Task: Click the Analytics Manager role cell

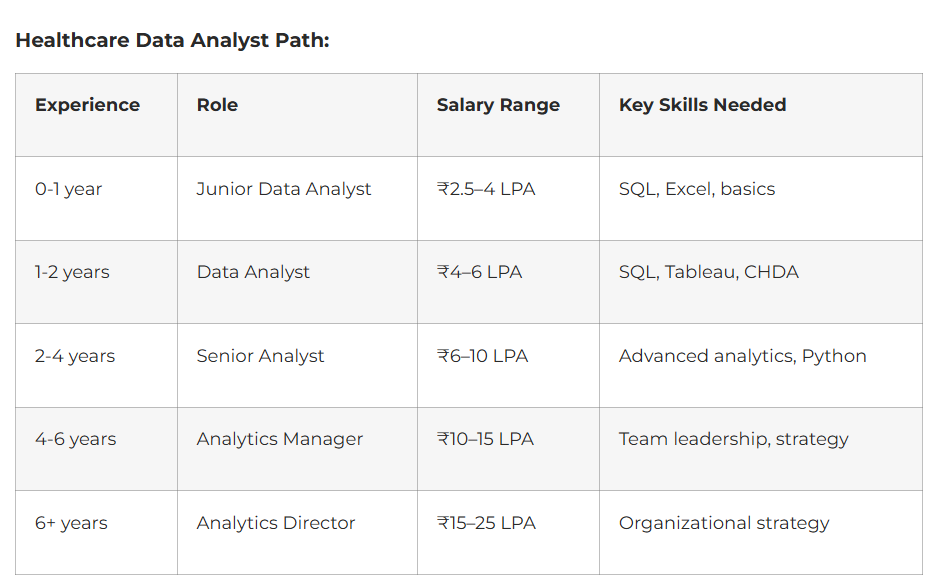Action: (279, 439)
